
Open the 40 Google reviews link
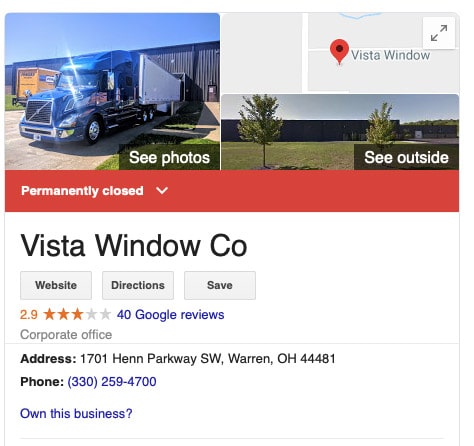click(170, 315)
